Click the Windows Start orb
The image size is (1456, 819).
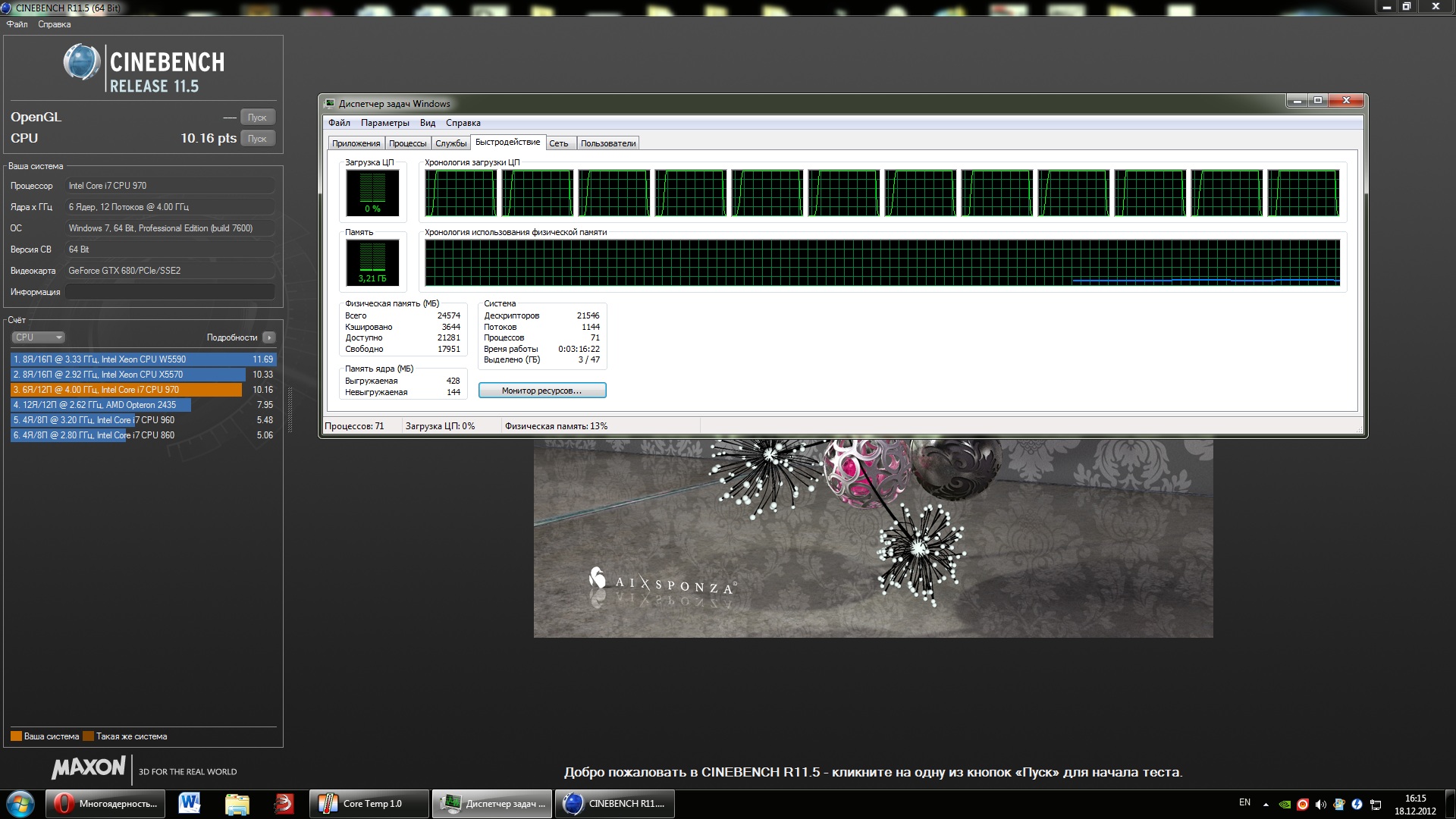(x=20, y=804)
